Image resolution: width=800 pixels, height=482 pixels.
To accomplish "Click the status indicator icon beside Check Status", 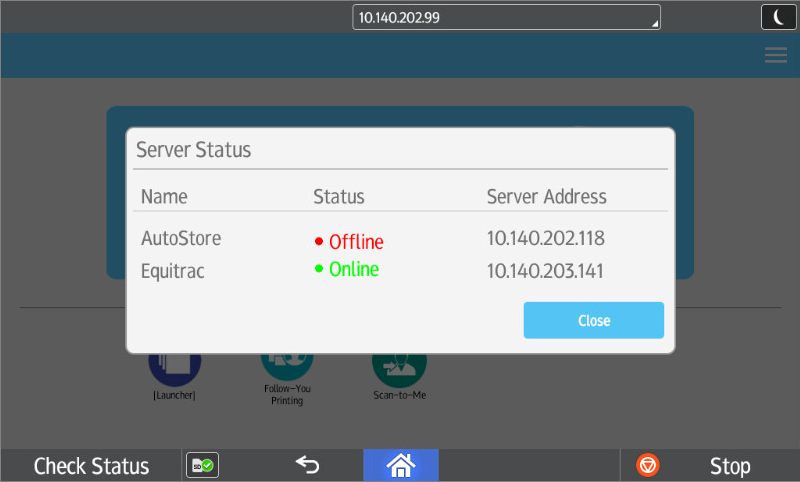I will [x=203, y=465].
